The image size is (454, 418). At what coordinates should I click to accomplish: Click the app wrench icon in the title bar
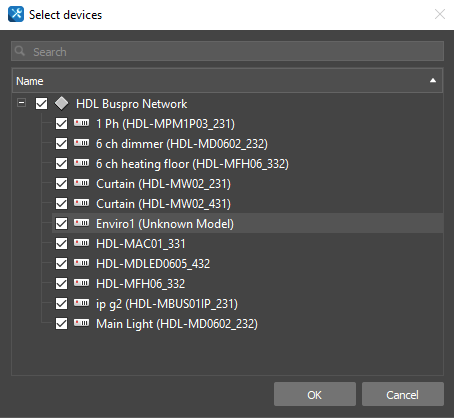coord(16,14)
